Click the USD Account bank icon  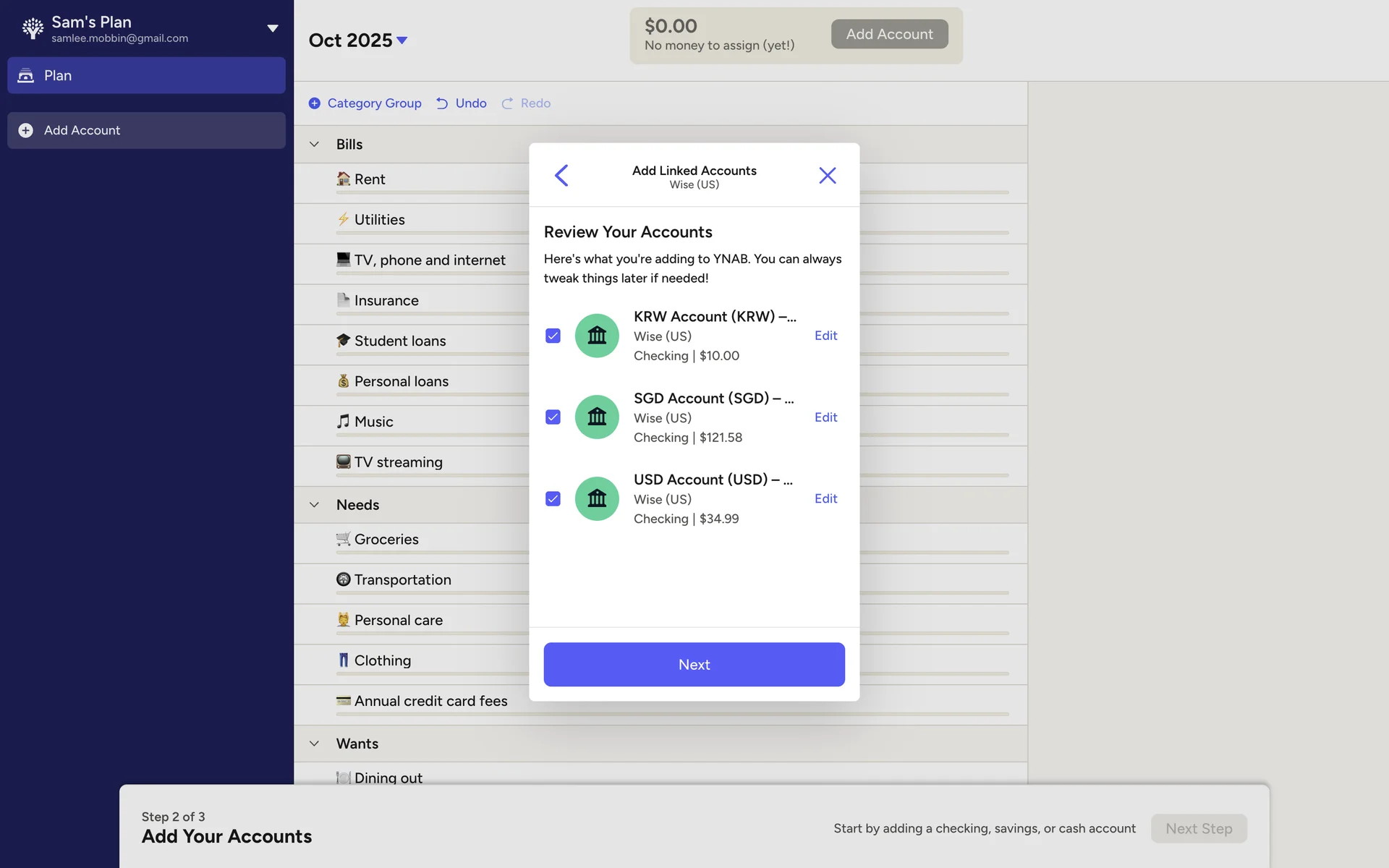coord(597,498)
